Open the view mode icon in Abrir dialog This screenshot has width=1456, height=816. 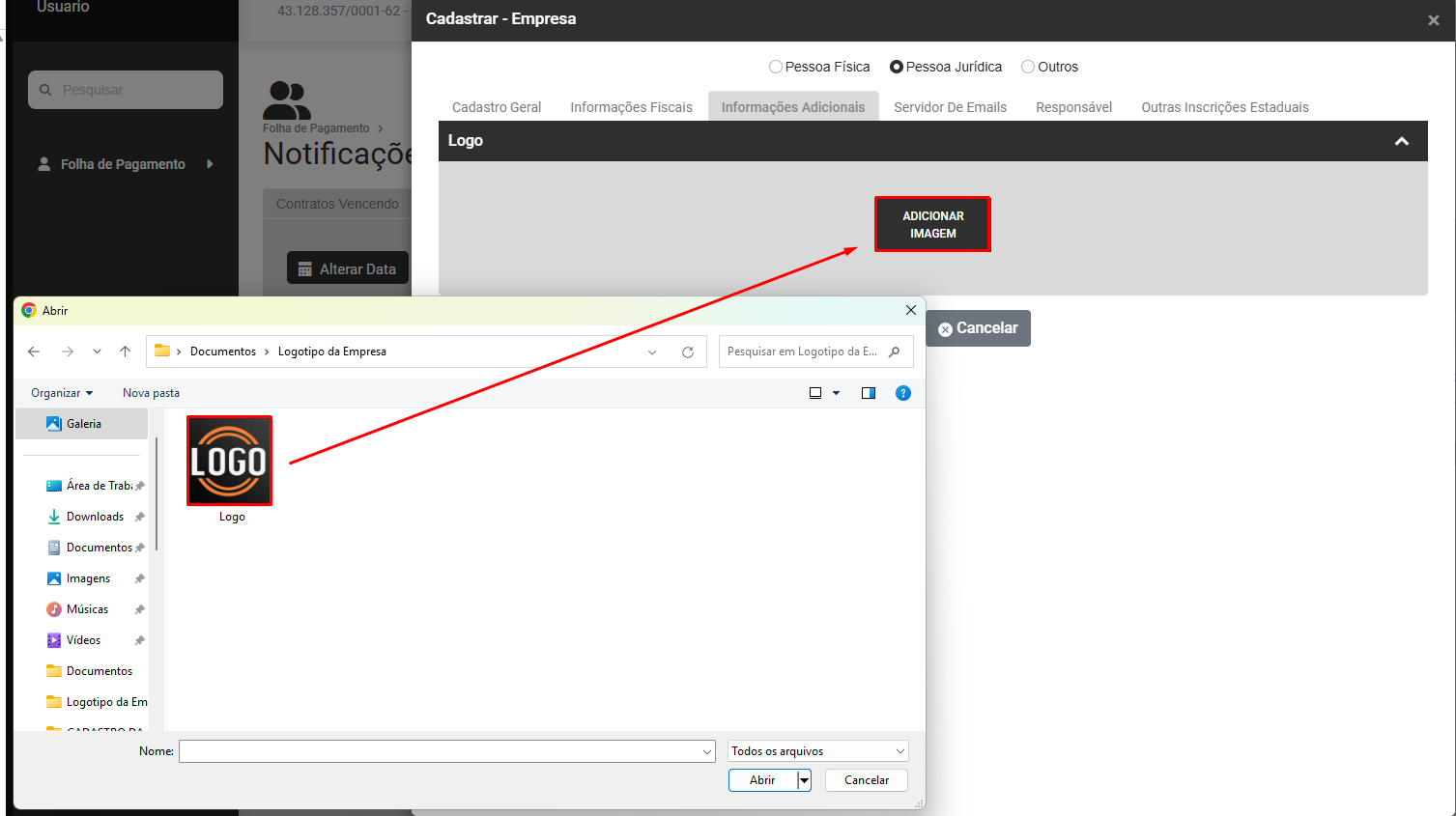tap(815, 393)
